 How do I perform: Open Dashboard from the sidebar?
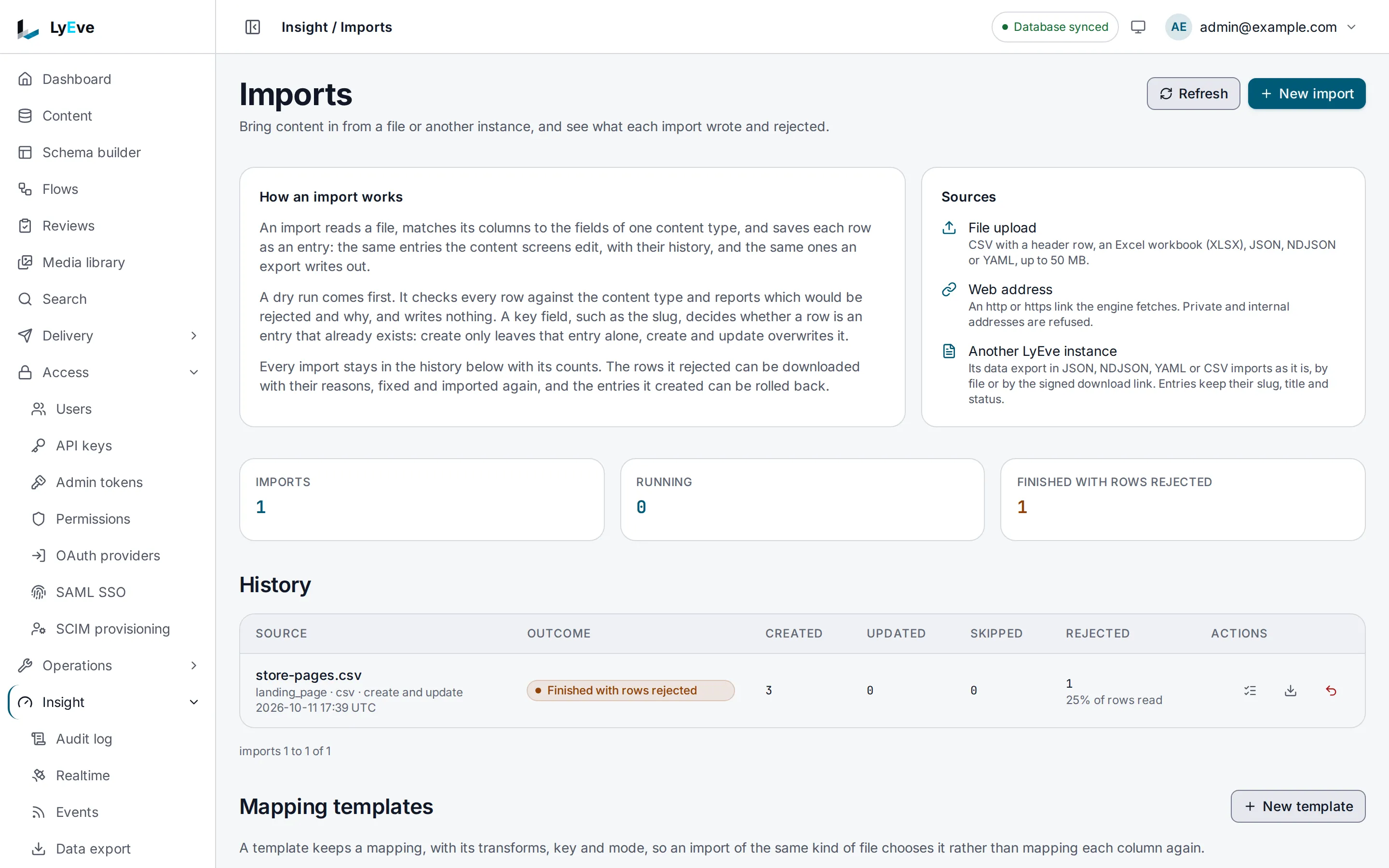tap(108, 79)
